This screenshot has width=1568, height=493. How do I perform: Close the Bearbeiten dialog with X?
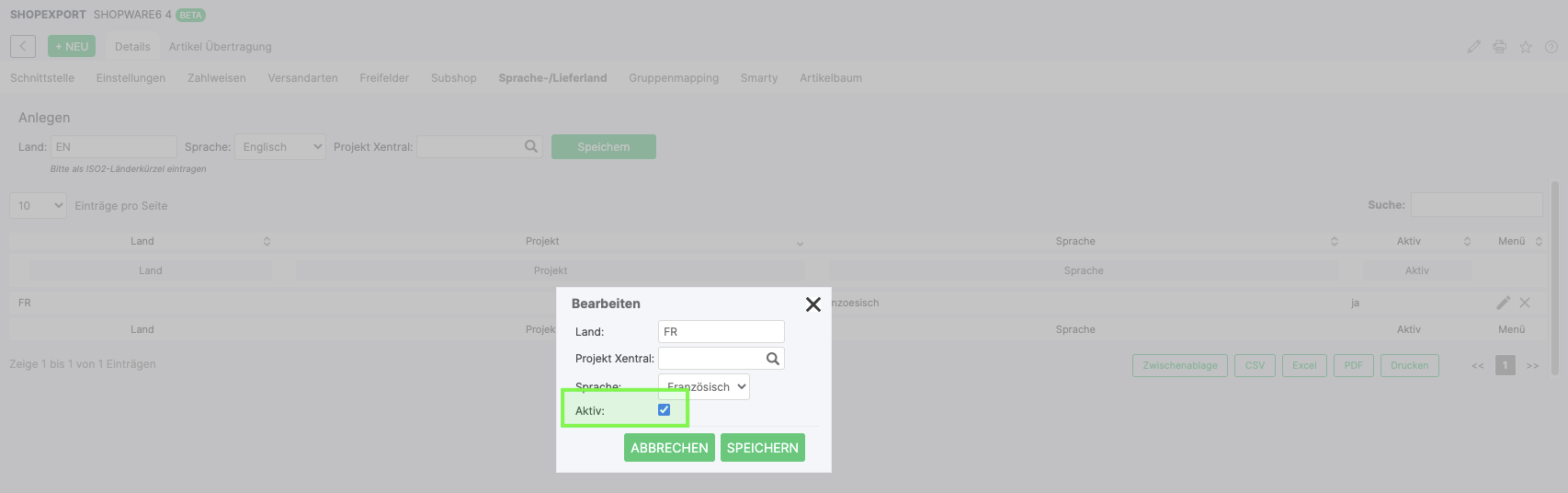(x=812, y=304)
